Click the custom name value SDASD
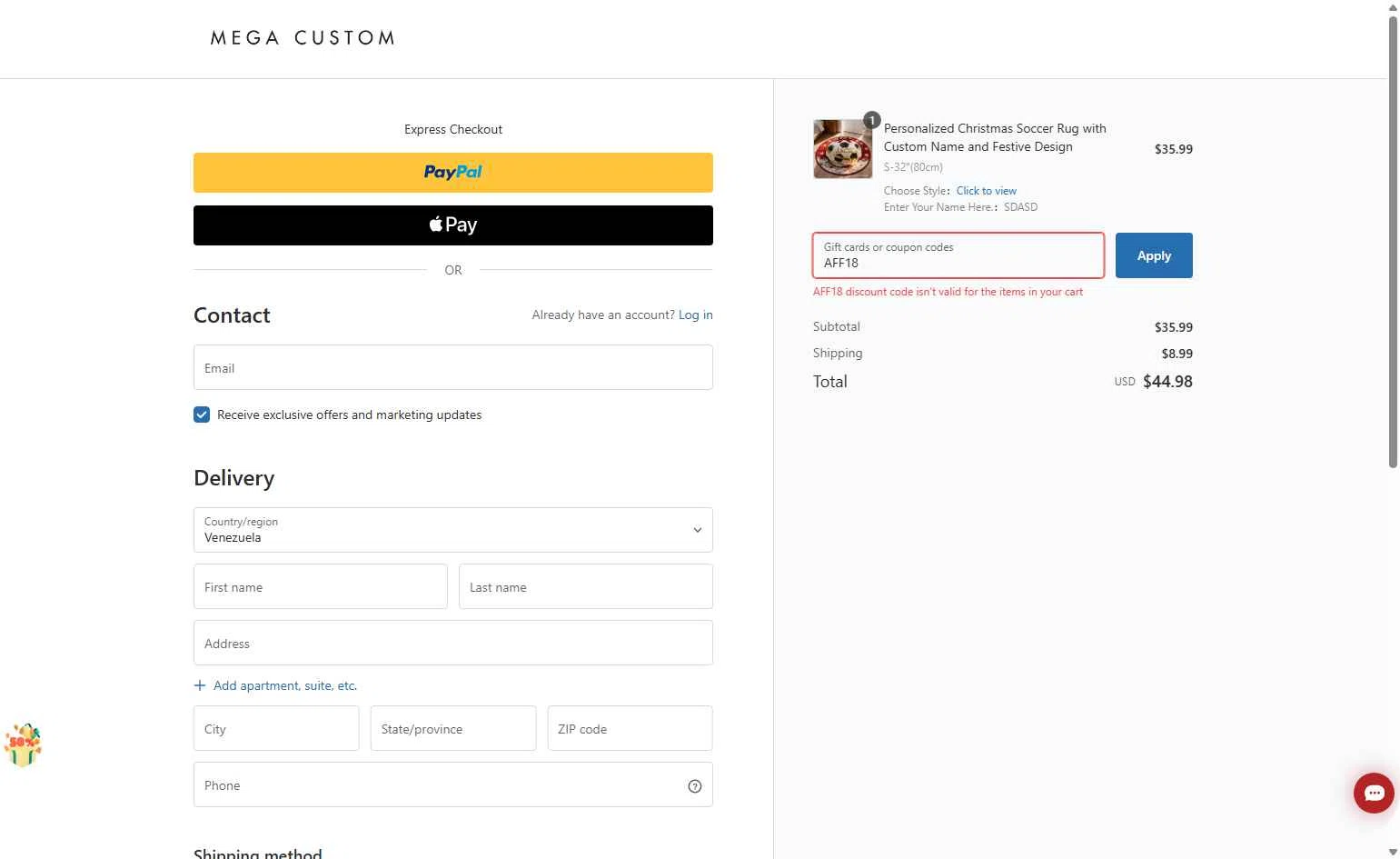The image size is (1400, 859). tap(1020, 207)
